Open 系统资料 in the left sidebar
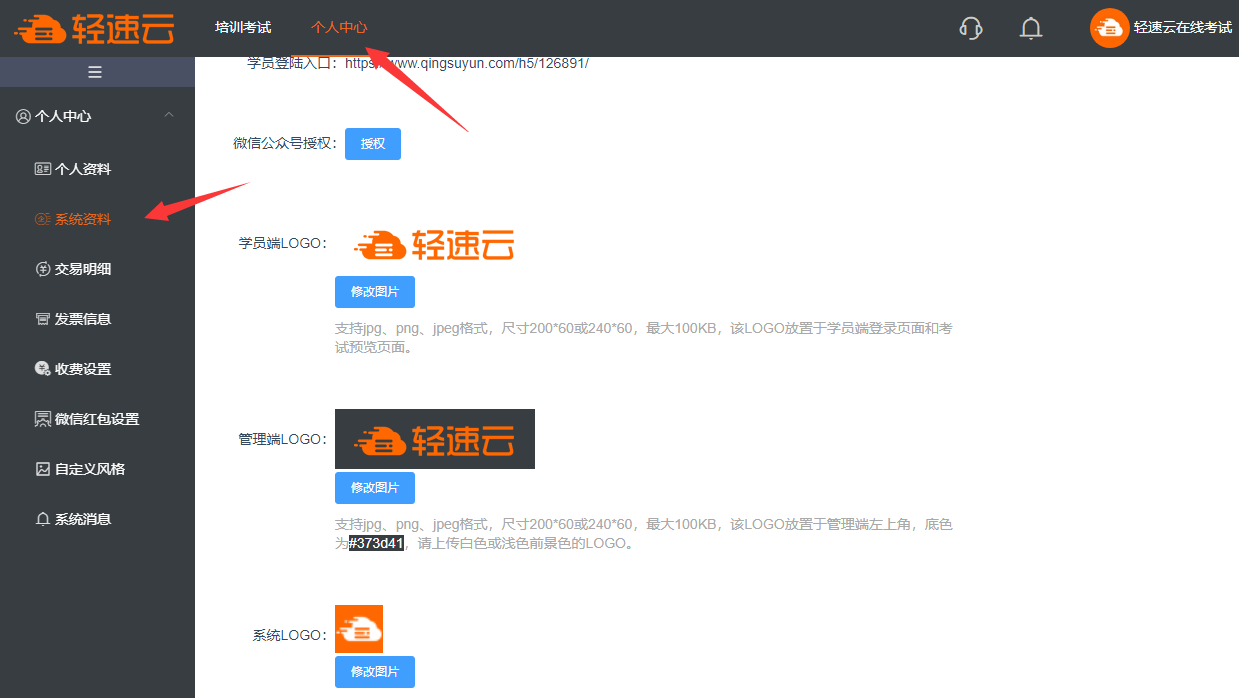 [x=82, y=219]
